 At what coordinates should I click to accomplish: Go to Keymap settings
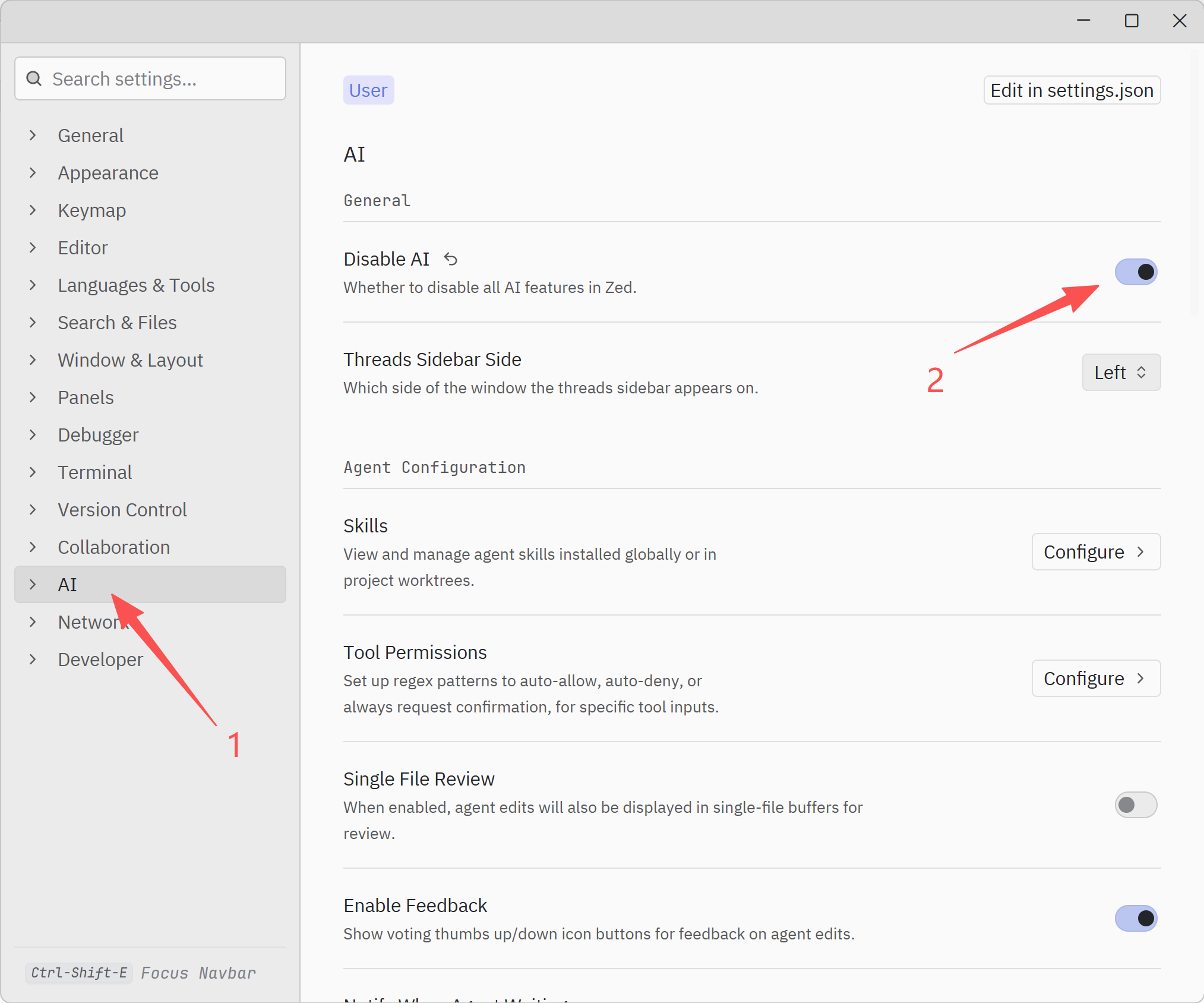coord(150,210)
